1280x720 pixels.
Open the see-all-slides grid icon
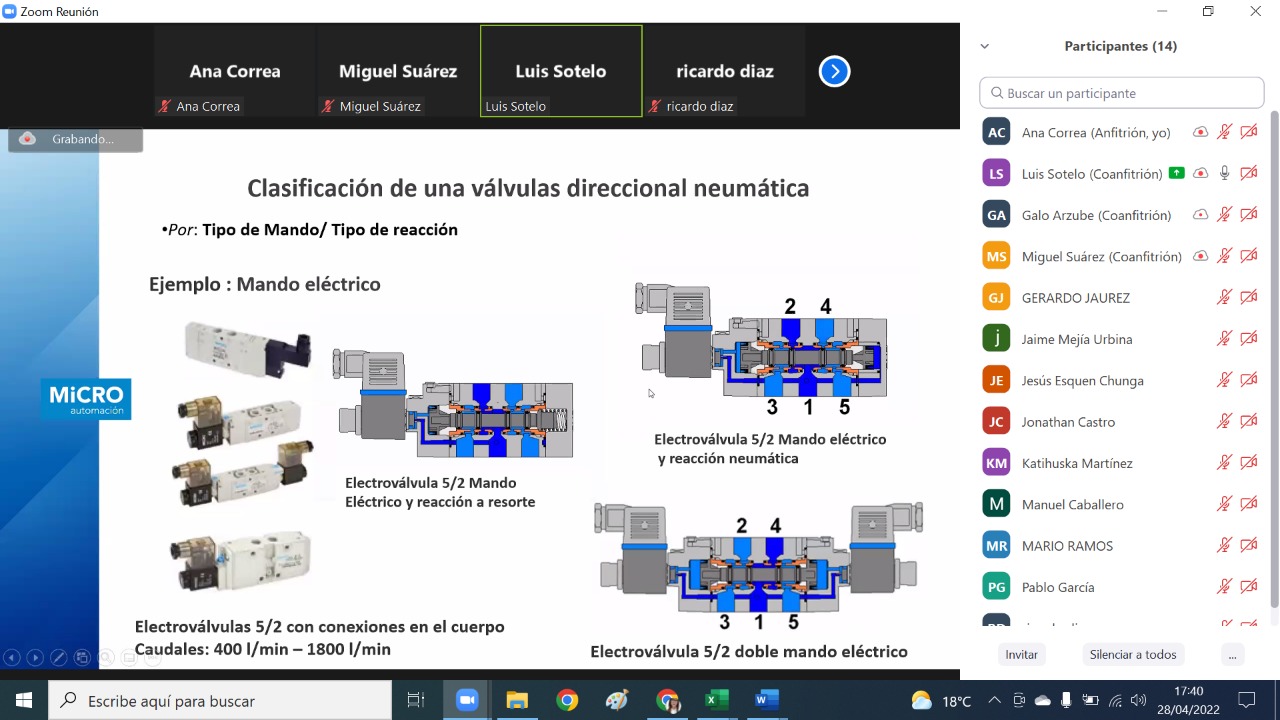click(83, 657)
